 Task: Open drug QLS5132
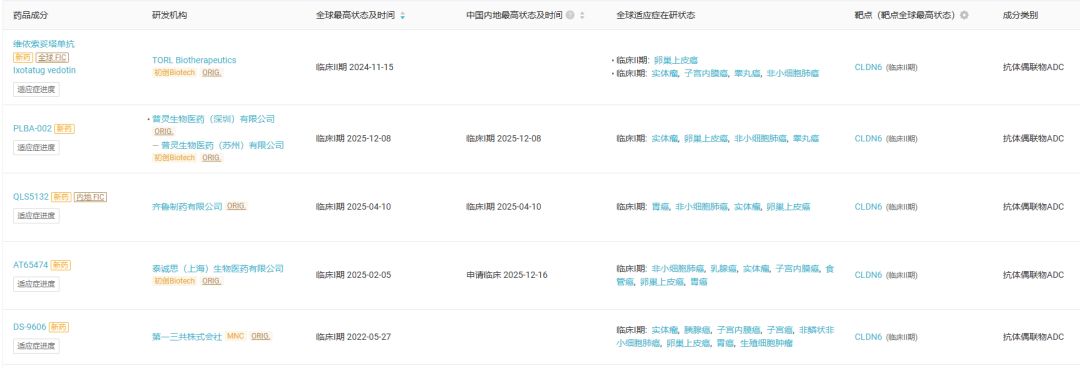point(31,196)
